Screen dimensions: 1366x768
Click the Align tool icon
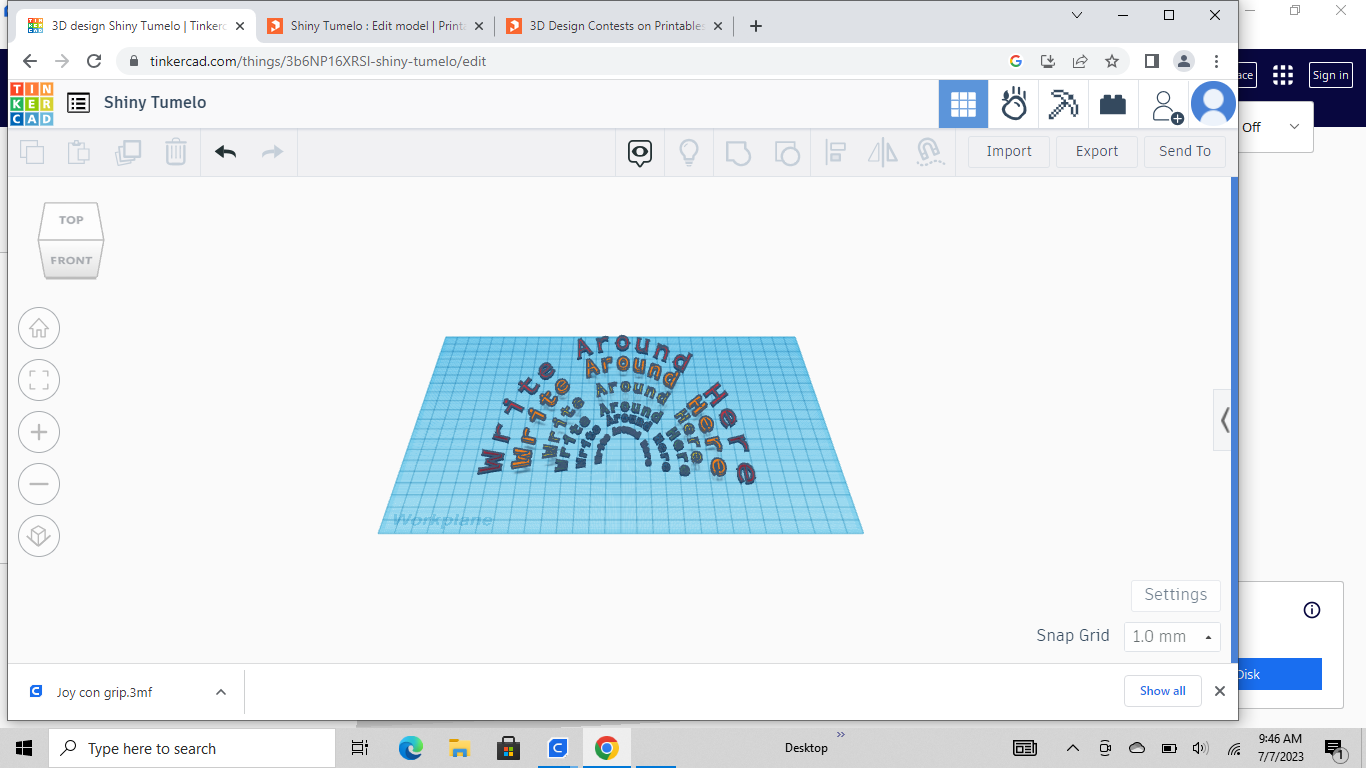coord(835,152)
